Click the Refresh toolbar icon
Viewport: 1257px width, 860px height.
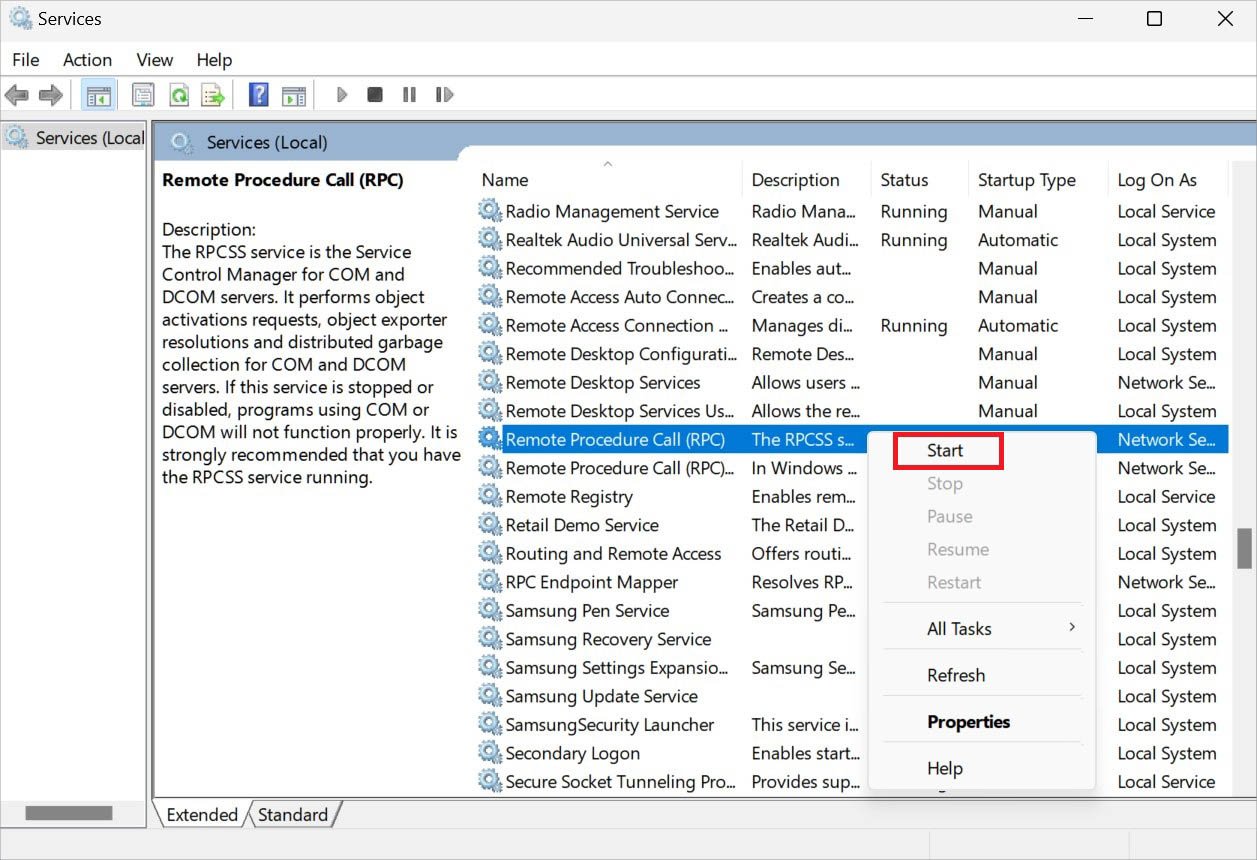[180, 94]
